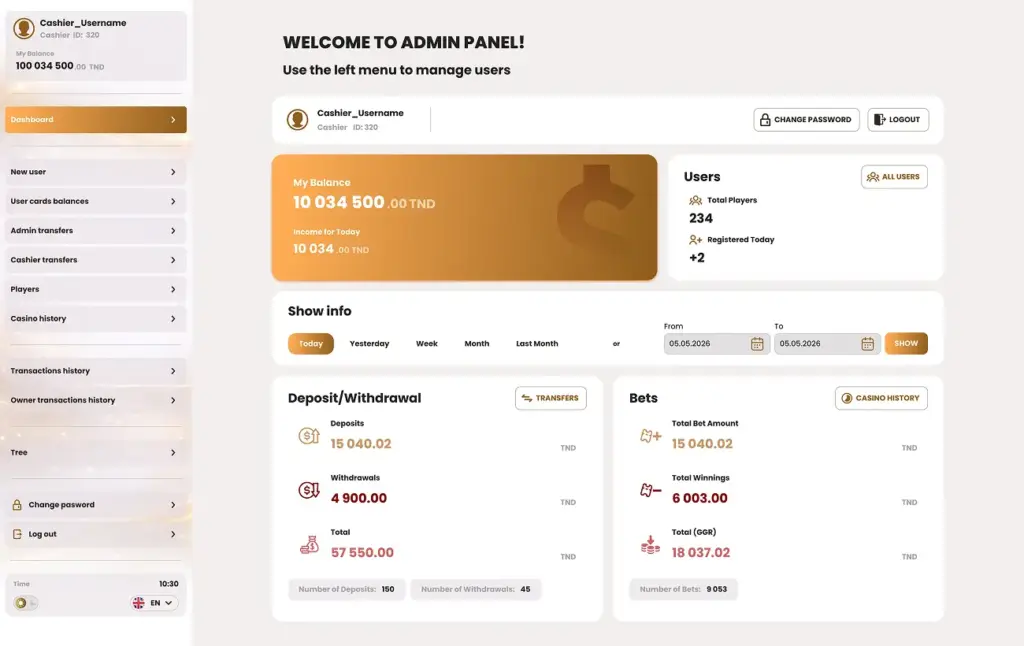This screenshot has width=1024, height=646.
Task: Open the To date calendar icon
Action: click(x=867, y=344)
